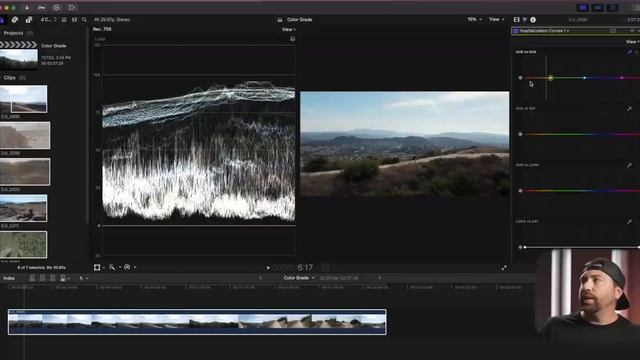
Task: Toggle the mask icon on Hue/Saturation Curves
Action: coord(613,31)
